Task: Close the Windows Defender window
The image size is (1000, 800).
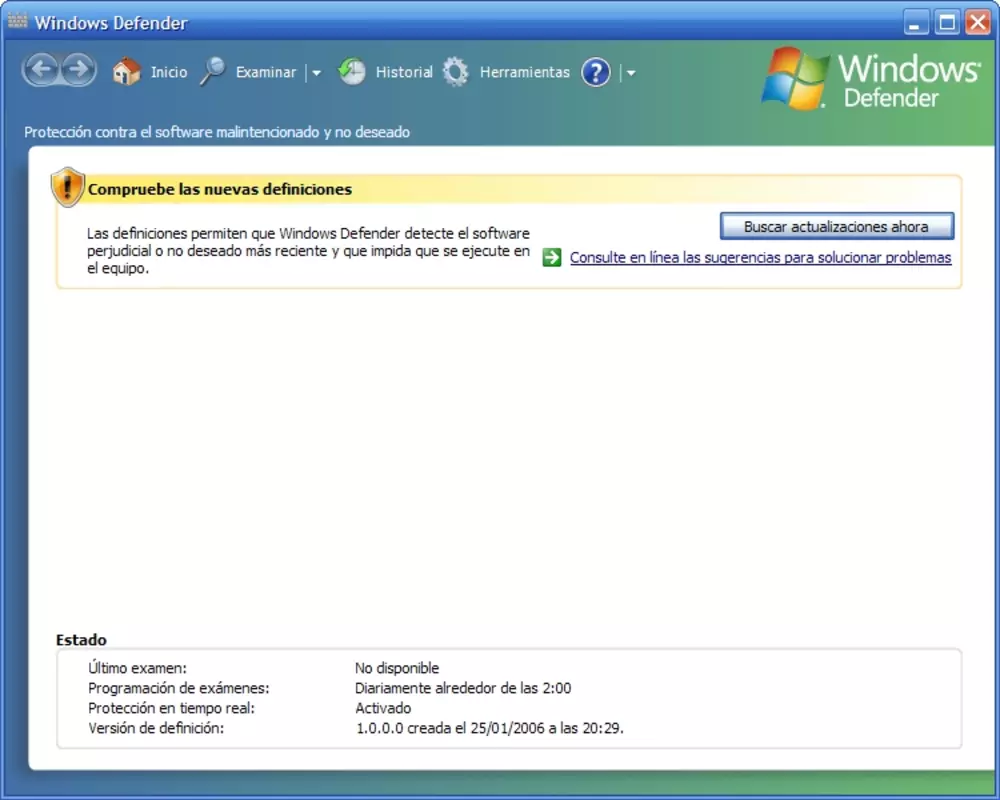Action: click(978, 23)
